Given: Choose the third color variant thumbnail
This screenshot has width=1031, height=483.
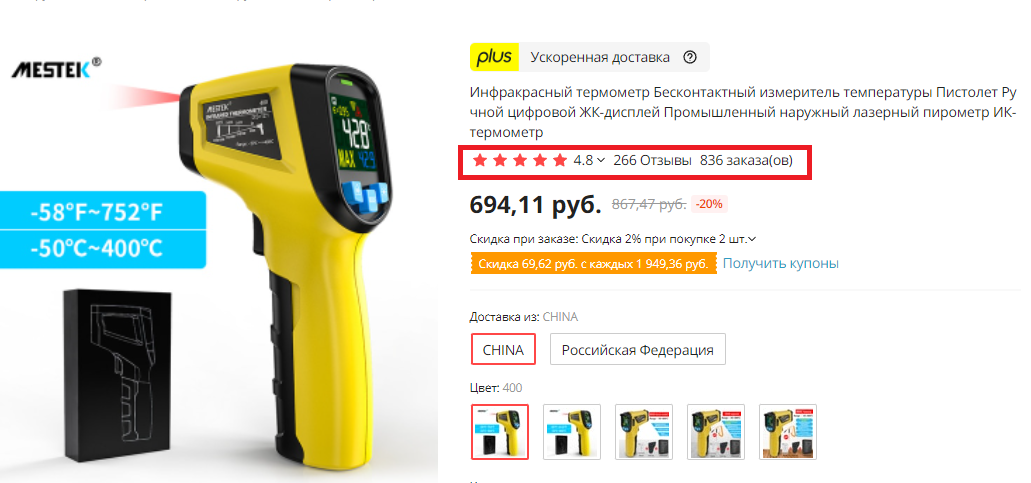Looking at the screenshot, I should (x=644, y=432).
